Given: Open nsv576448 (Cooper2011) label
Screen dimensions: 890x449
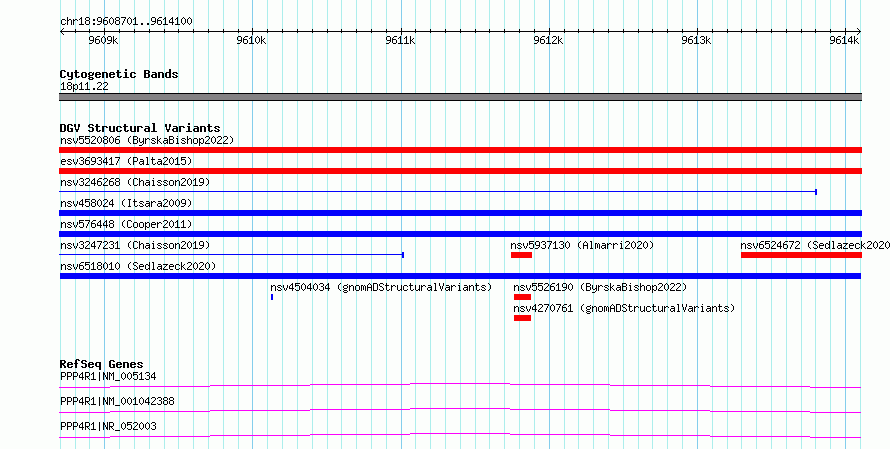Looking at the screenshot, I should coord(126,224).
